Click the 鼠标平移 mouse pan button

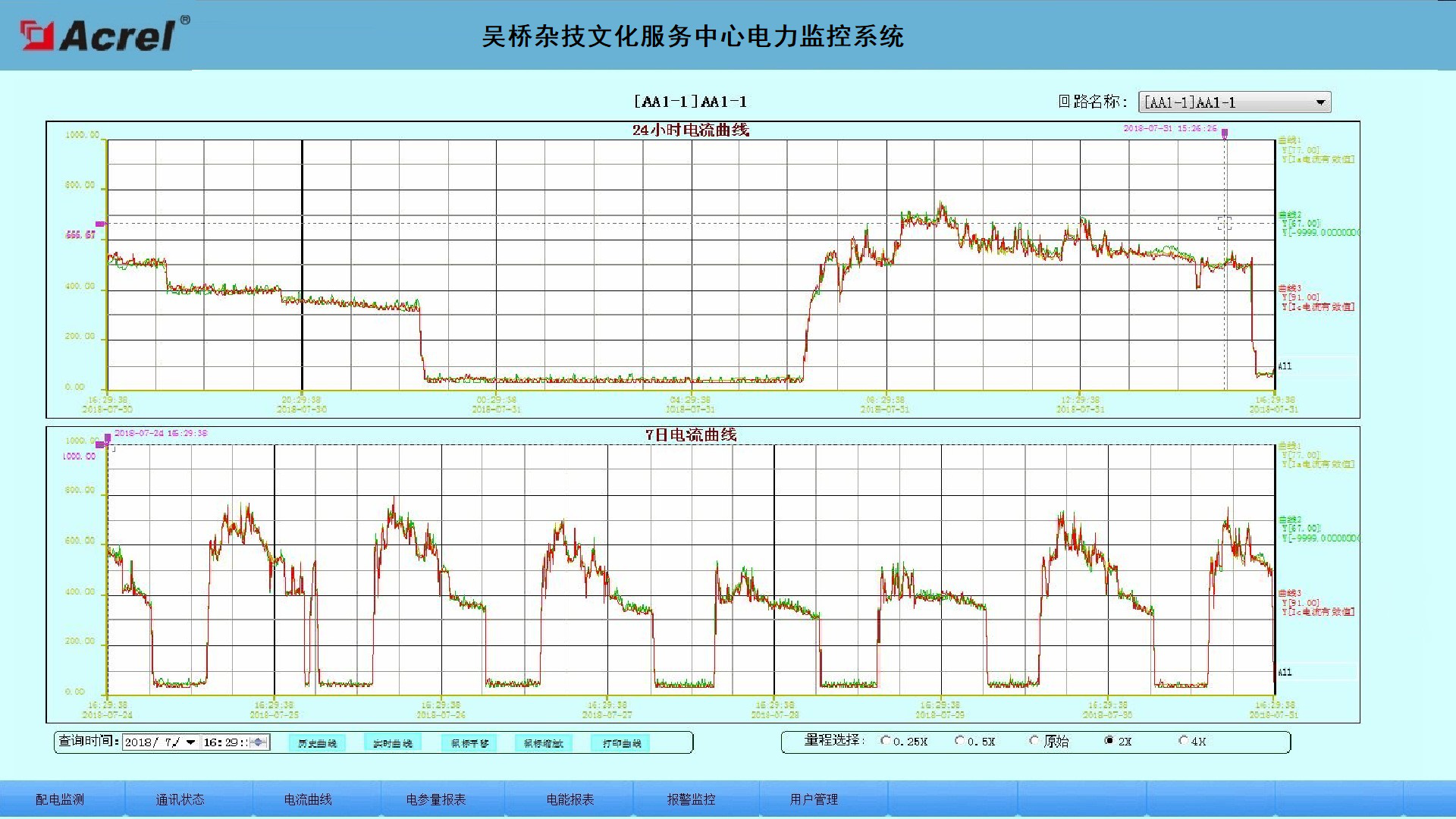[x=469, y=743]
